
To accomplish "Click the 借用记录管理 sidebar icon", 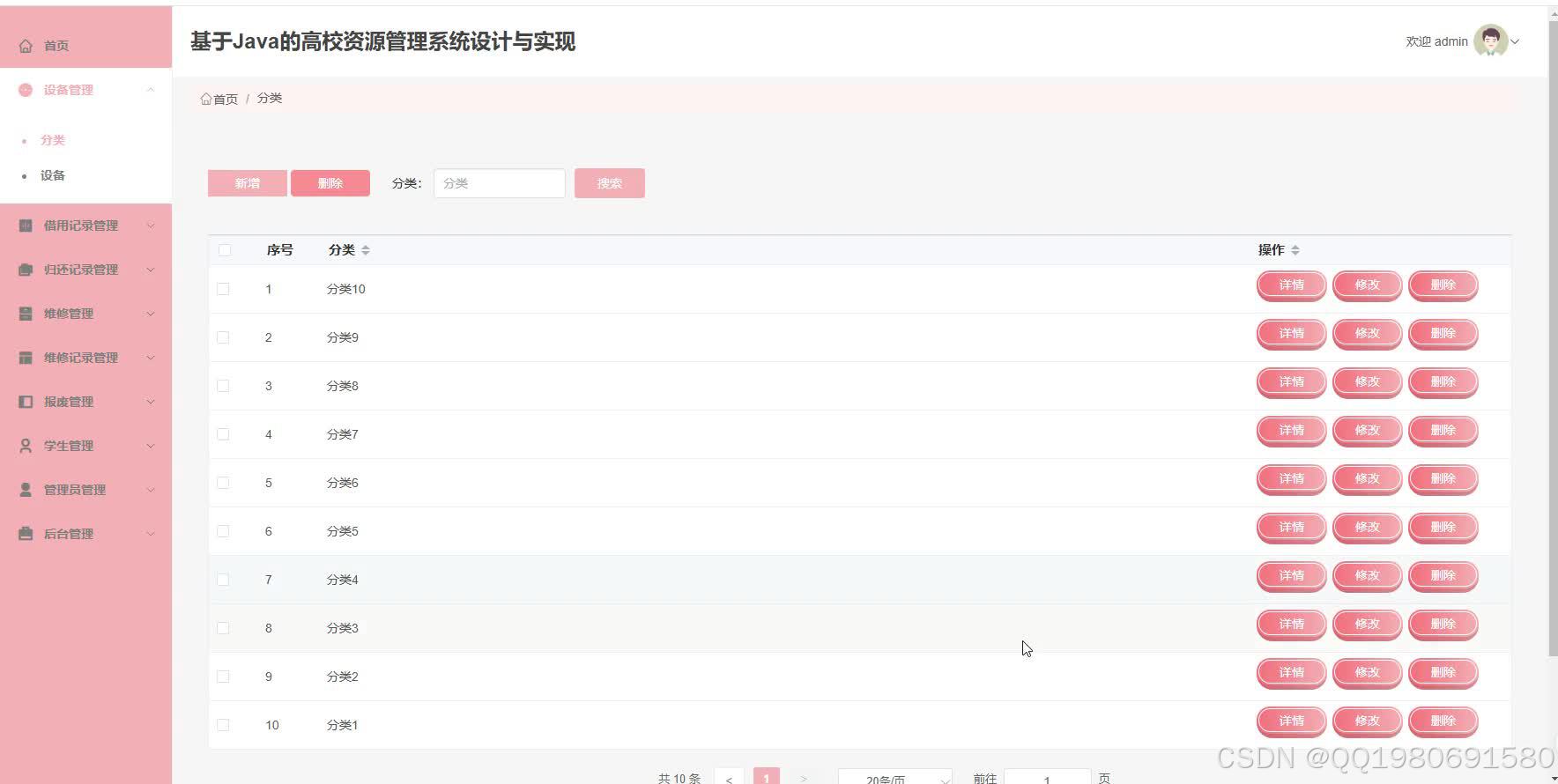I will tap(26, 226).
